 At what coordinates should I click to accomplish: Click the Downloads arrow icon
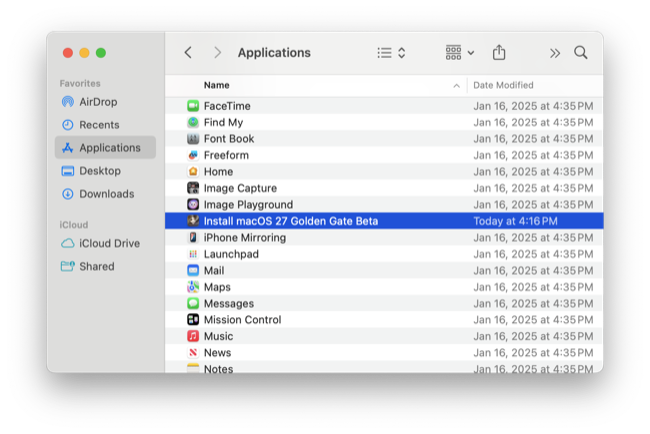pyautogui.click(x=68, y=194)
